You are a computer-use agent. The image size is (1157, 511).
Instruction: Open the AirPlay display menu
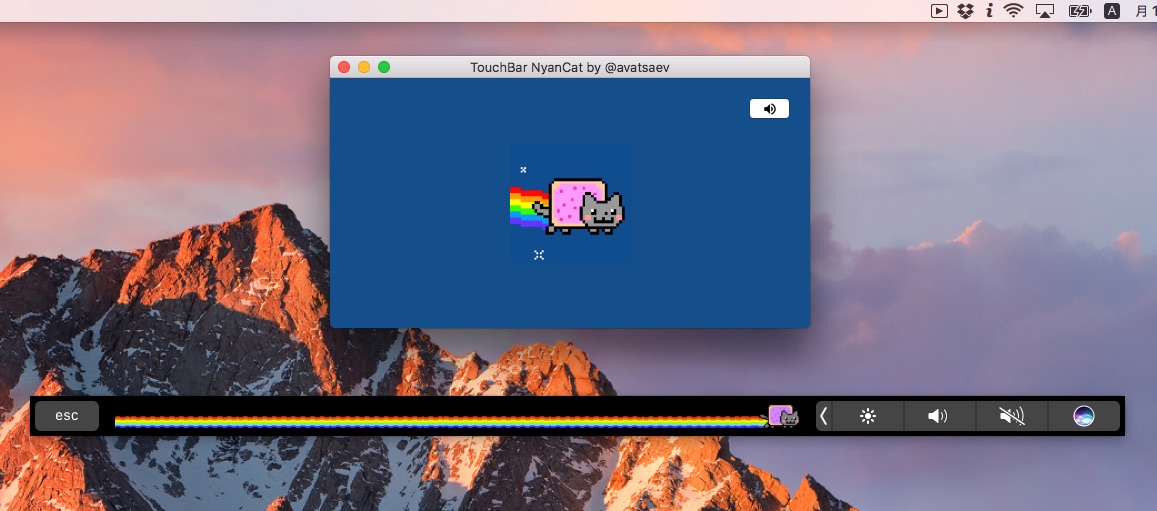(1045, 11)
